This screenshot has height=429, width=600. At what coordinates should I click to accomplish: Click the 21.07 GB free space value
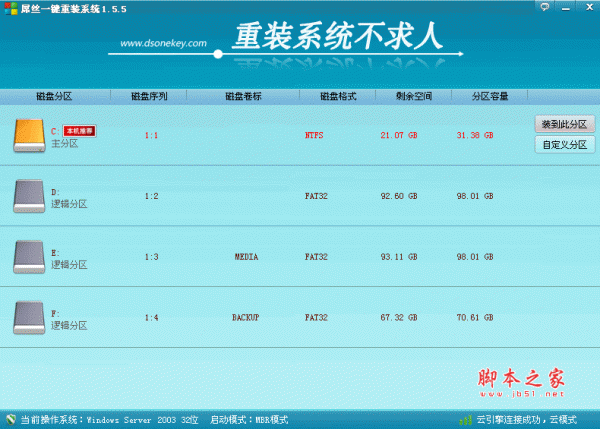[x=399, y=135]
